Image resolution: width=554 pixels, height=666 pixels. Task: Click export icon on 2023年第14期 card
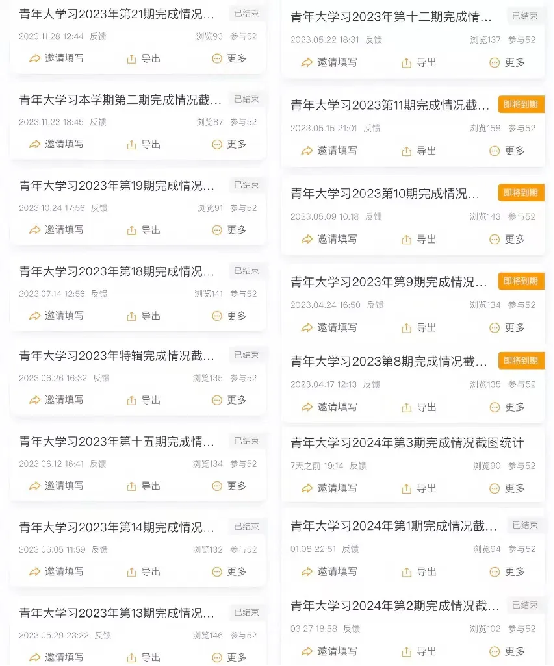point(131,572)
